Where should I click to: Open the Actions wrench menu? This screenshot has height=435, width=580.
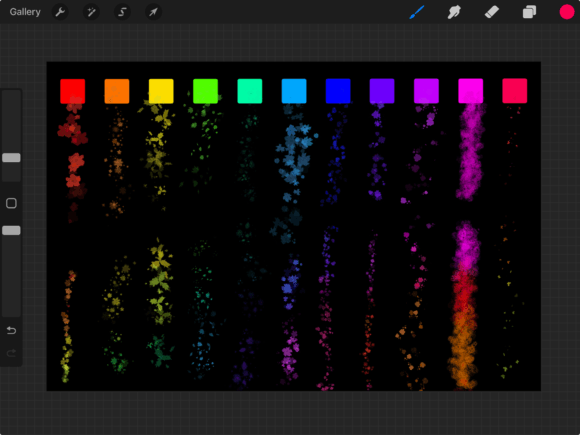(x=60, y=12)
